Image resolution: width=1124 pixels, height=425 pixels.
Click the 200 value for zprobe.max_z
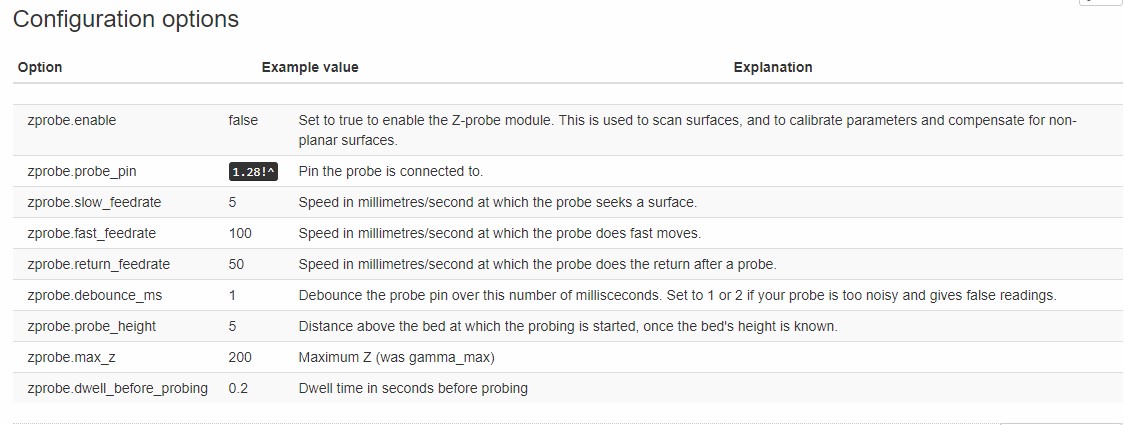point(240,357)
